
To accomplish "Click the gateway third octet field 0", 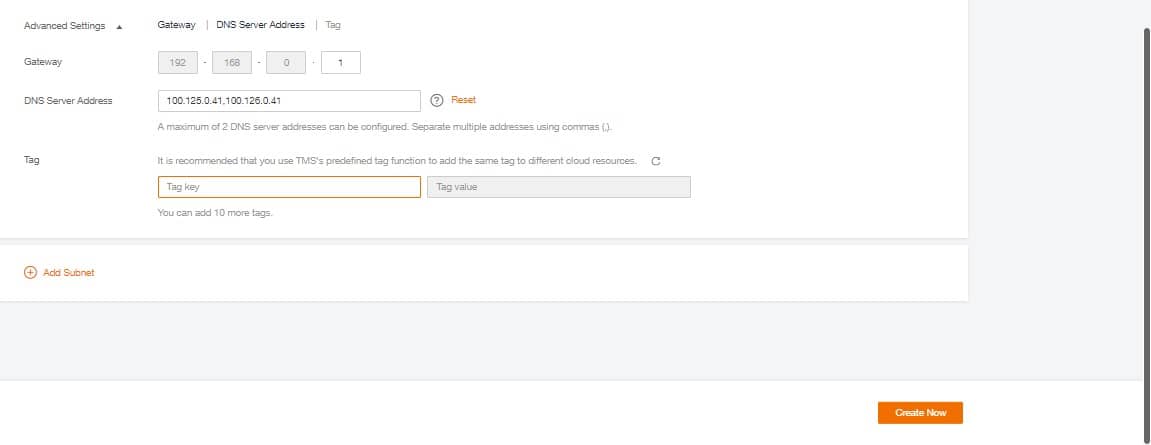I will tap(286, 62).
